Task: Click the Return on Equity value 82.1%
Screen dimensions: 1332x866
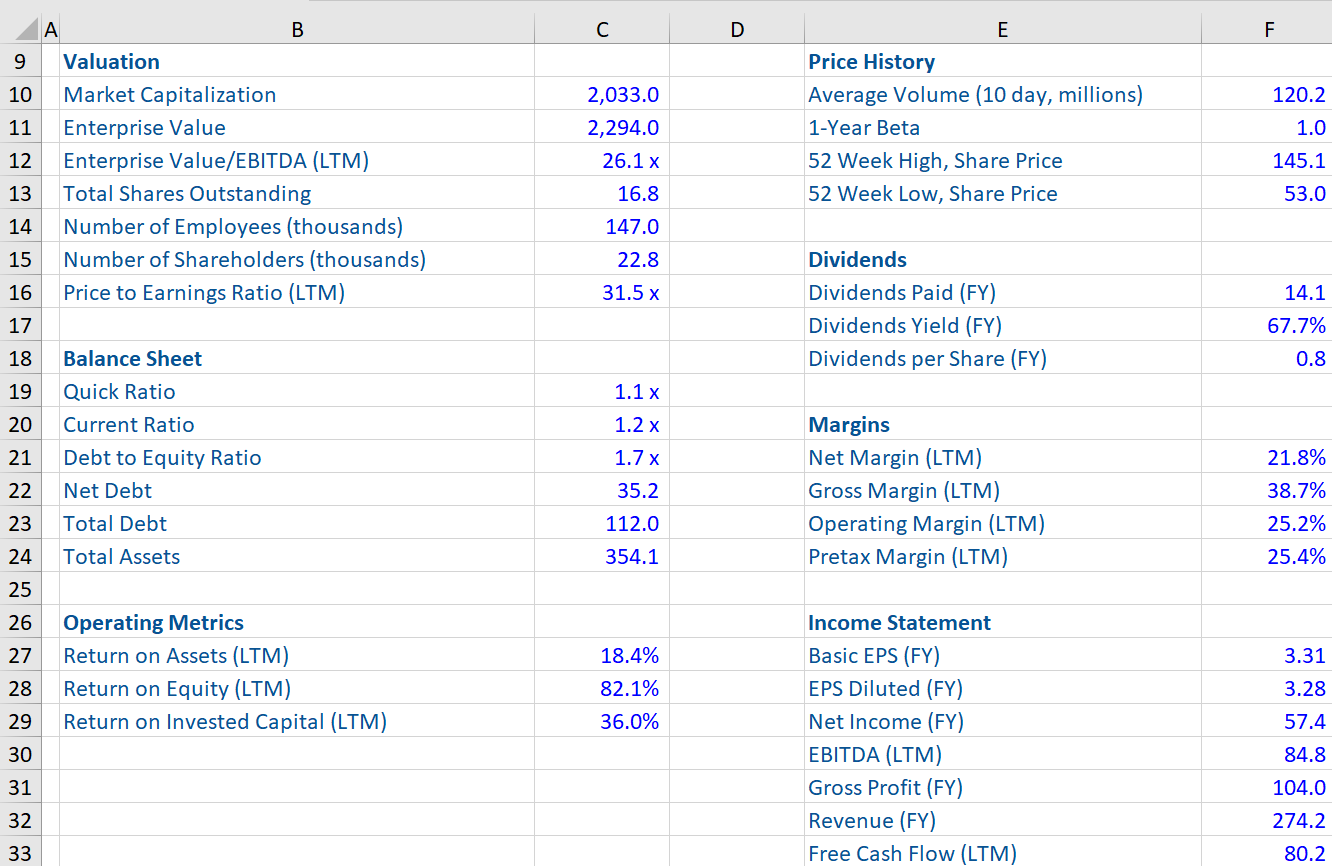Action: click(629, 689)
